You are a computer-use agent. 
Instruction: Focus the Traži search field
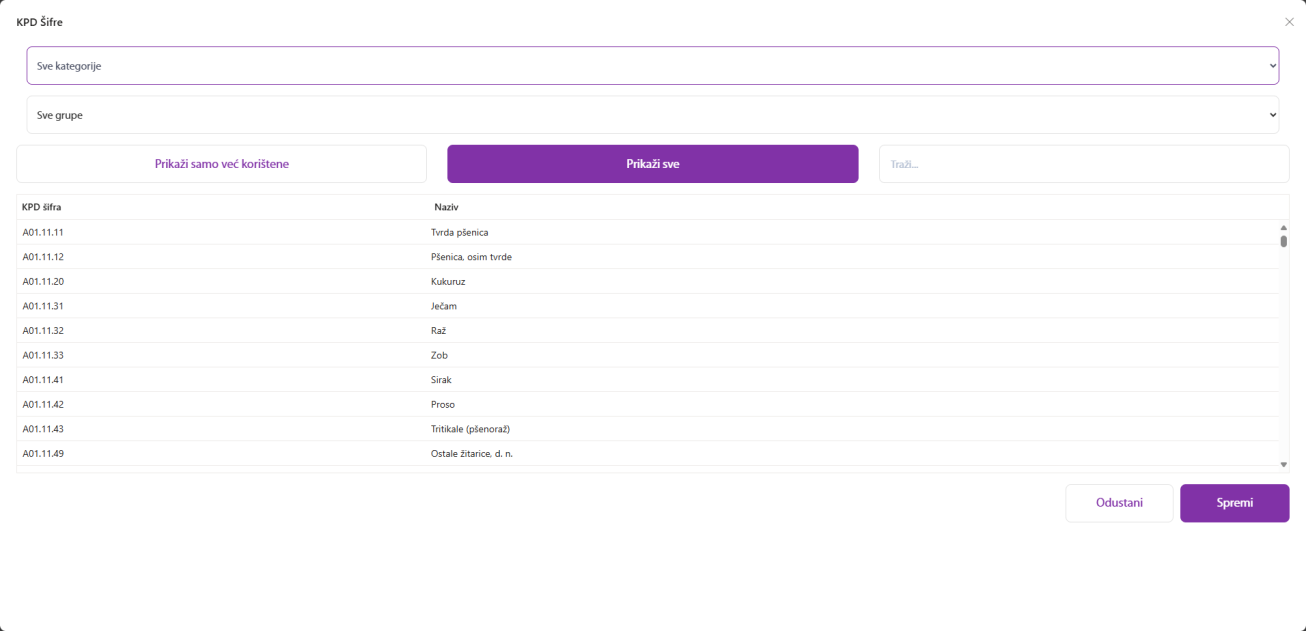click(1083, 164)
